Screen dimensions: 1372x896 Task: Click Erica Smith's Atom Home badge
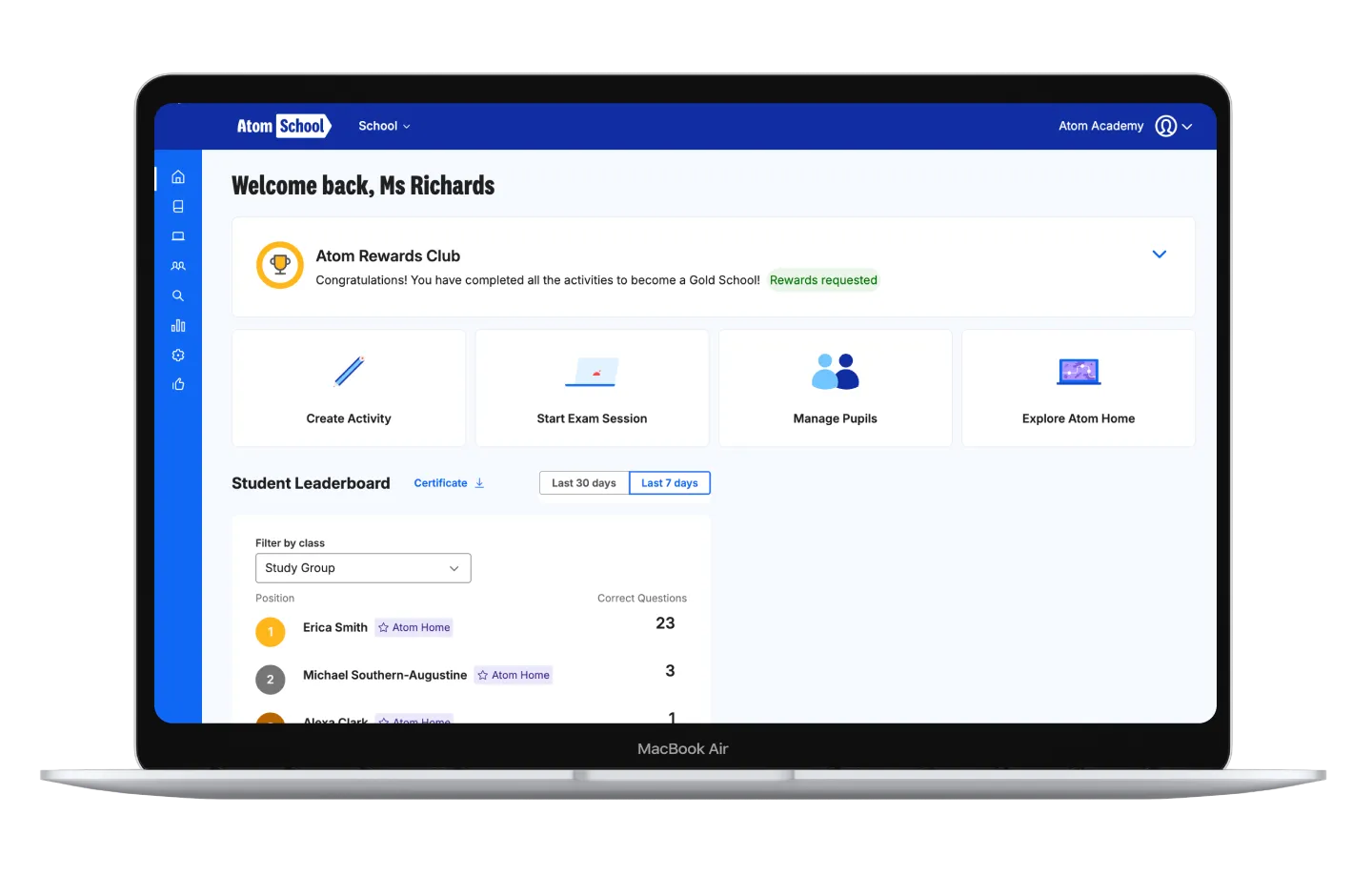[x=414, y=627]
